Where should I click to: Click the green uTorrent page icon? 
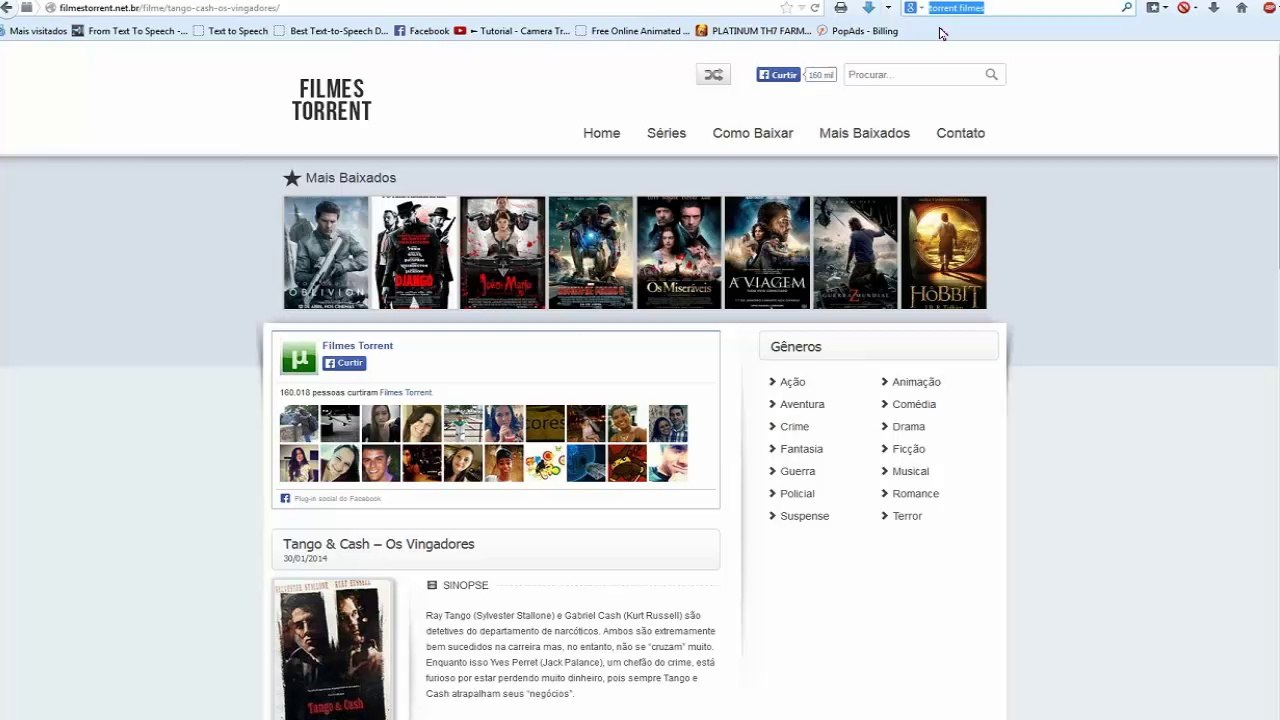[299, 357]
